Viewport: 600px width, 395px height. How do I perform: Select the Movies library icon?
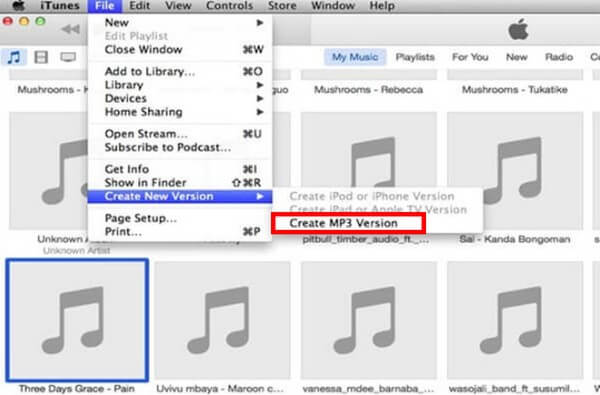click(x=41, y=57)
